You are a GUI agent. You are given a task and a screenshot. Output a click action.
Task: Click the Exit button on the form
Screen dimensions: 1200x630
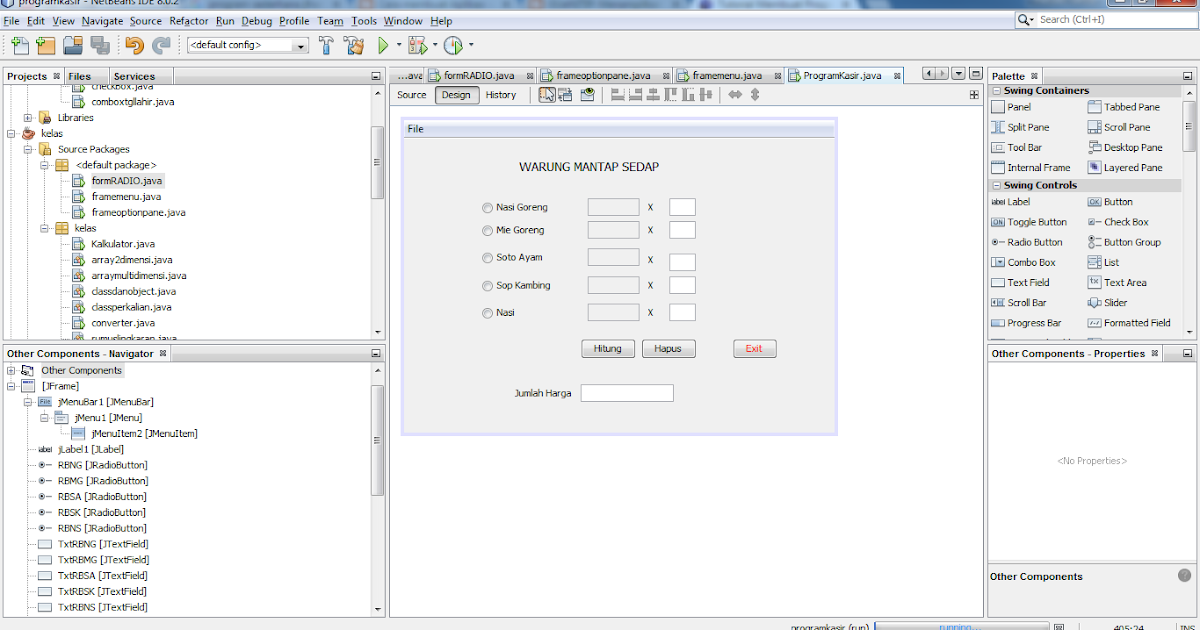[x=753, y=348]
